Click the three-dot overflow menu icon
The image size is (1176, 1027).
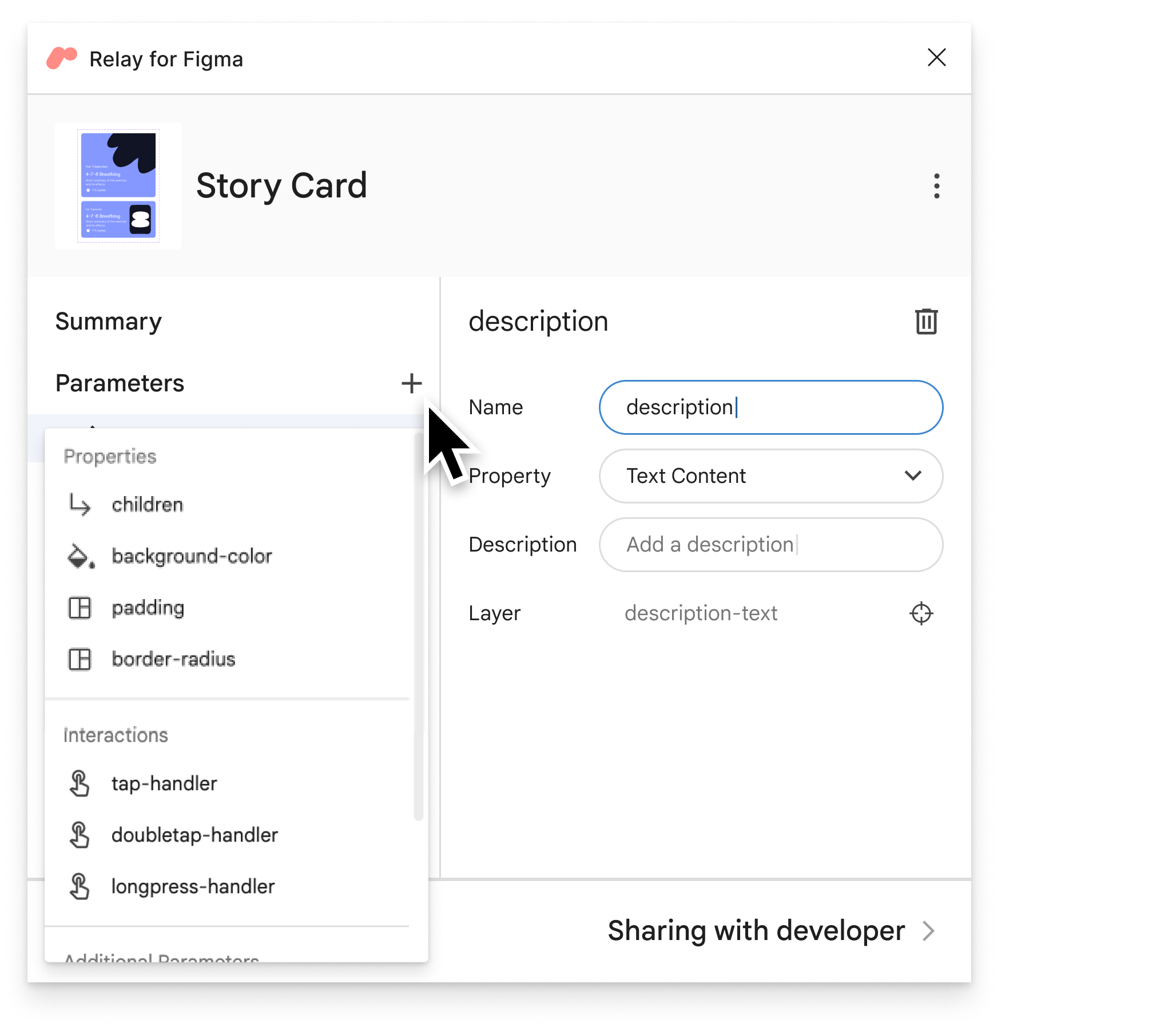pos(934,184)
